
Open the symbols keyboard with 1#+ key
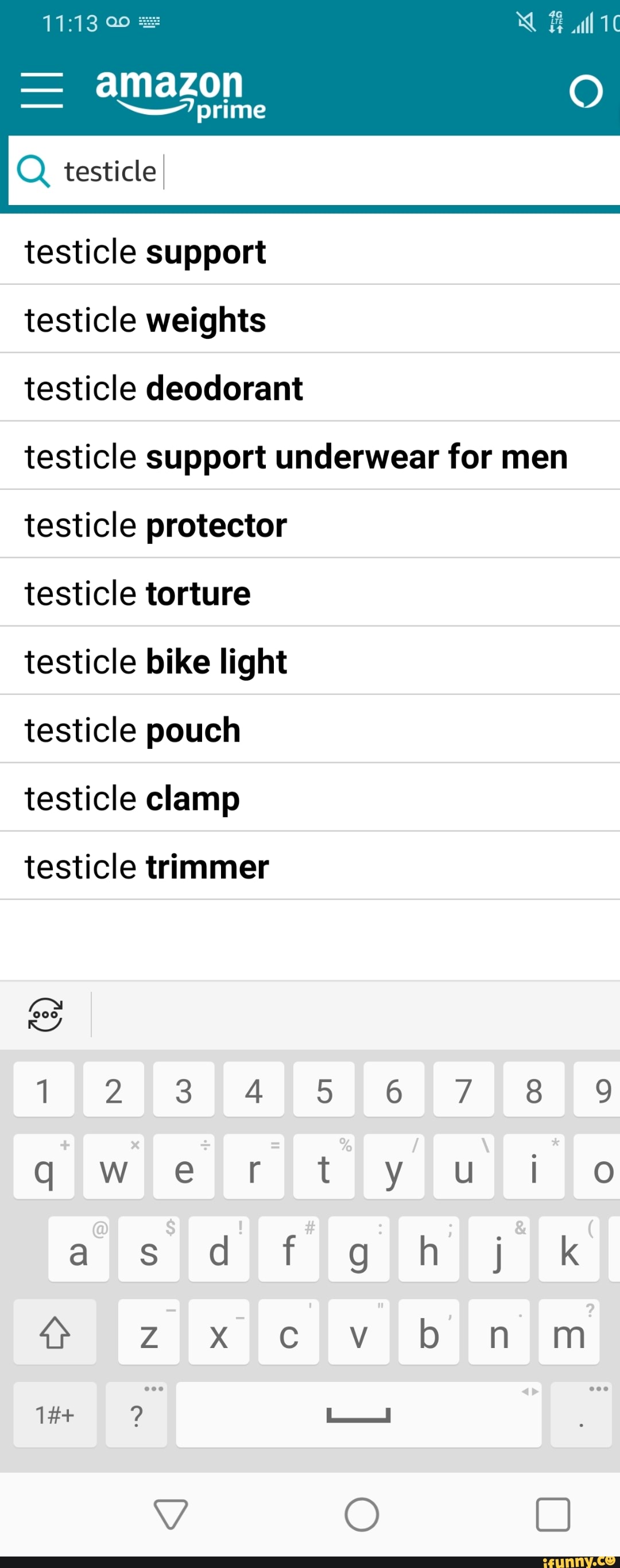pos(54,1414)
